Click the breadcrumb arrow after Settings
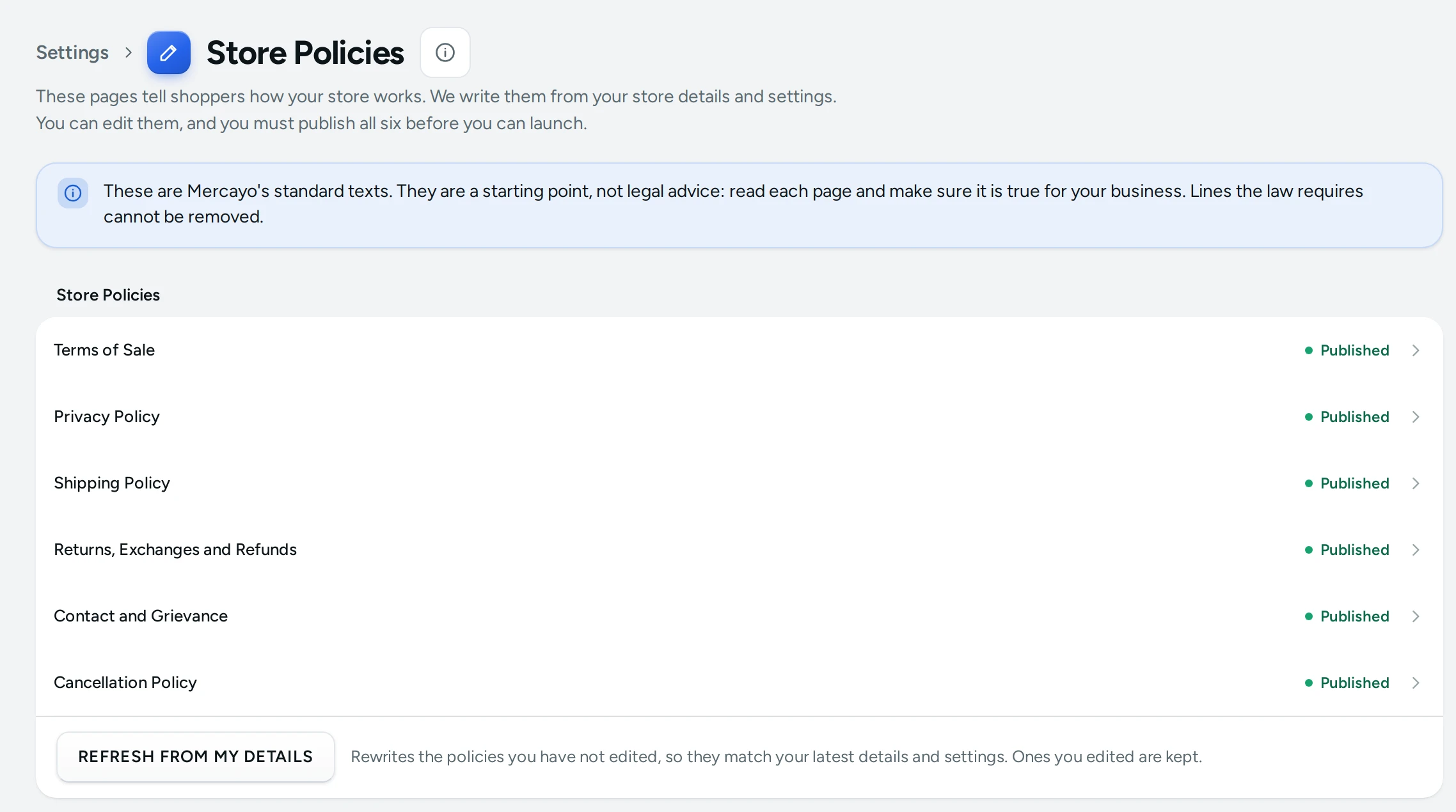This screenshot has width=1456, height=812. tap(129, 52)
